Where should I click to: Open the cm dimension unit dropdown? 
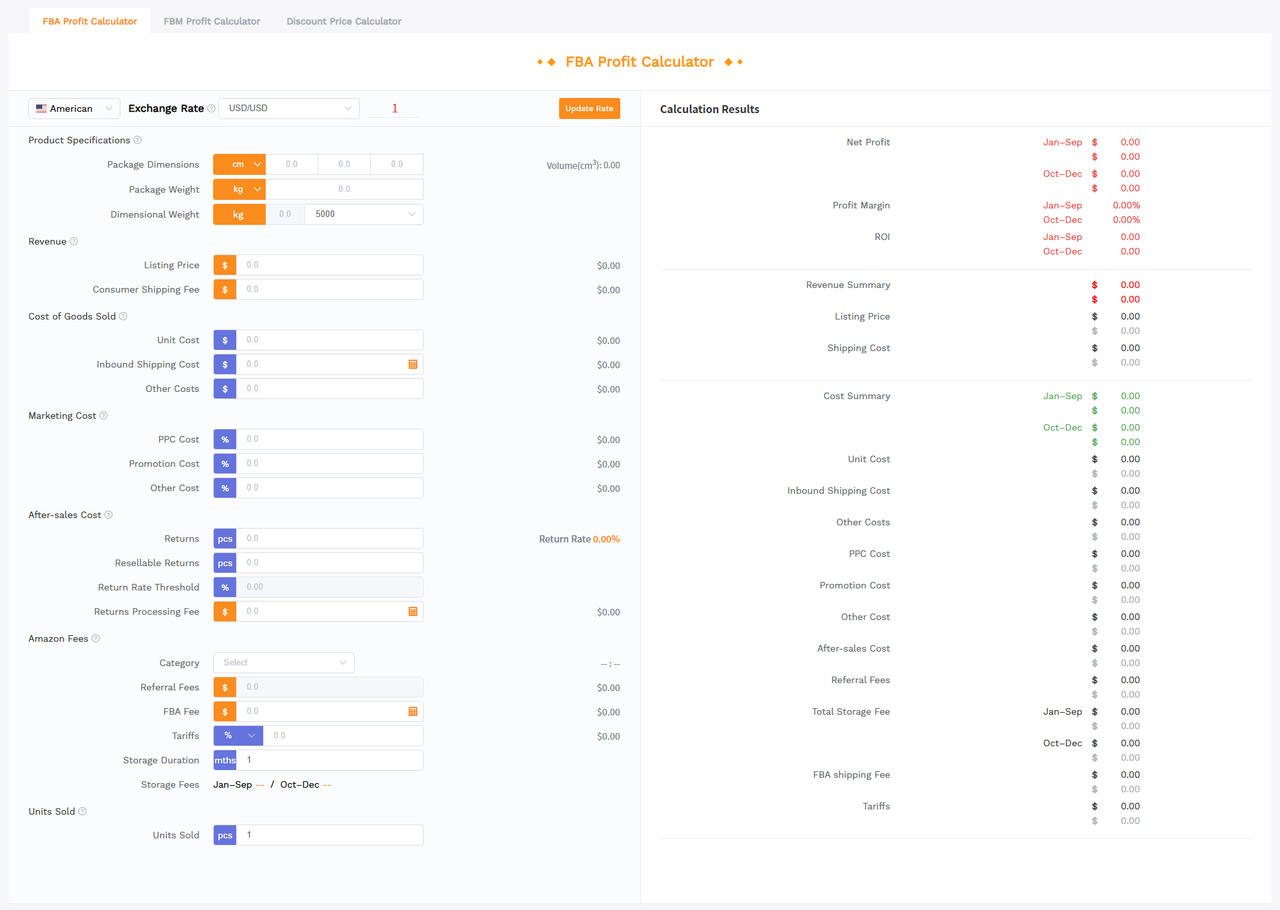pyautogui.click(x=239, y=165)
